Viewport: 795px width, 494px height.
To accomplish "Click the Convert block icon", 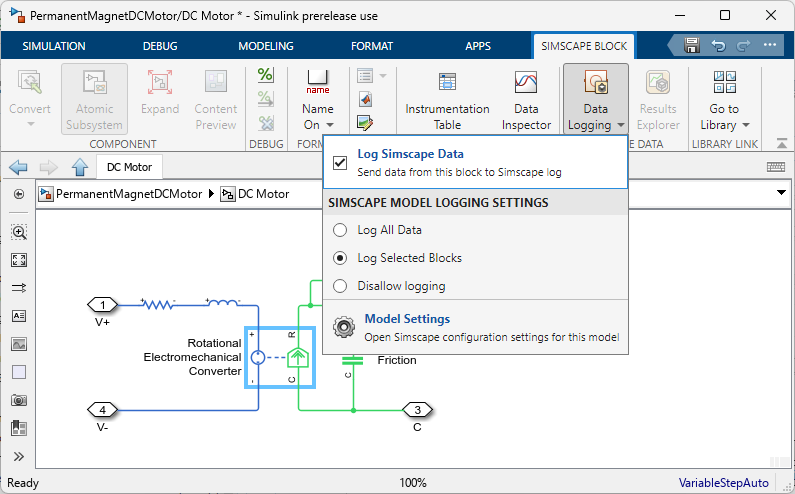I will click(x=30, y=83).
